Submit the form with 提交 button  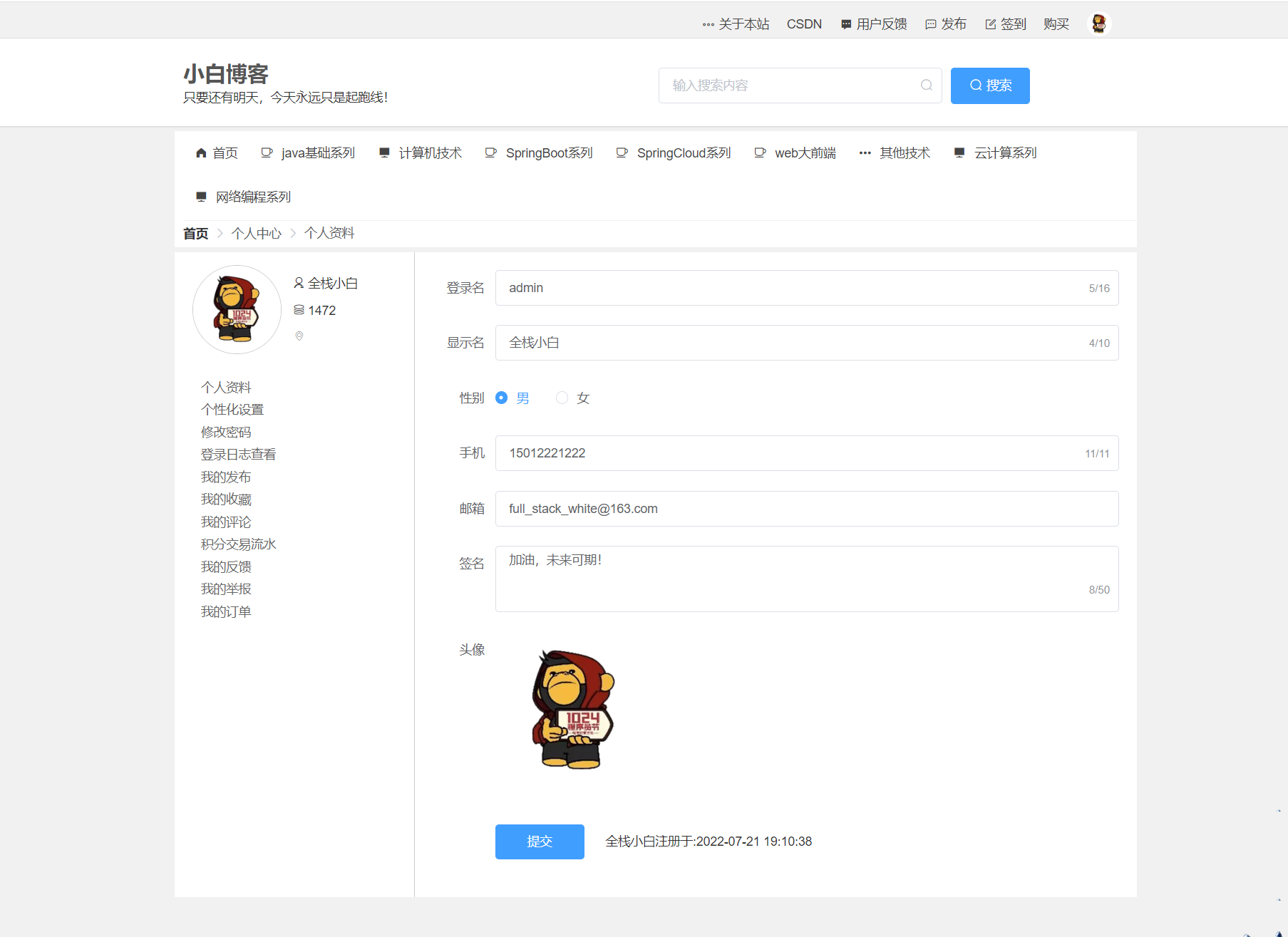[x=540, y=842]
